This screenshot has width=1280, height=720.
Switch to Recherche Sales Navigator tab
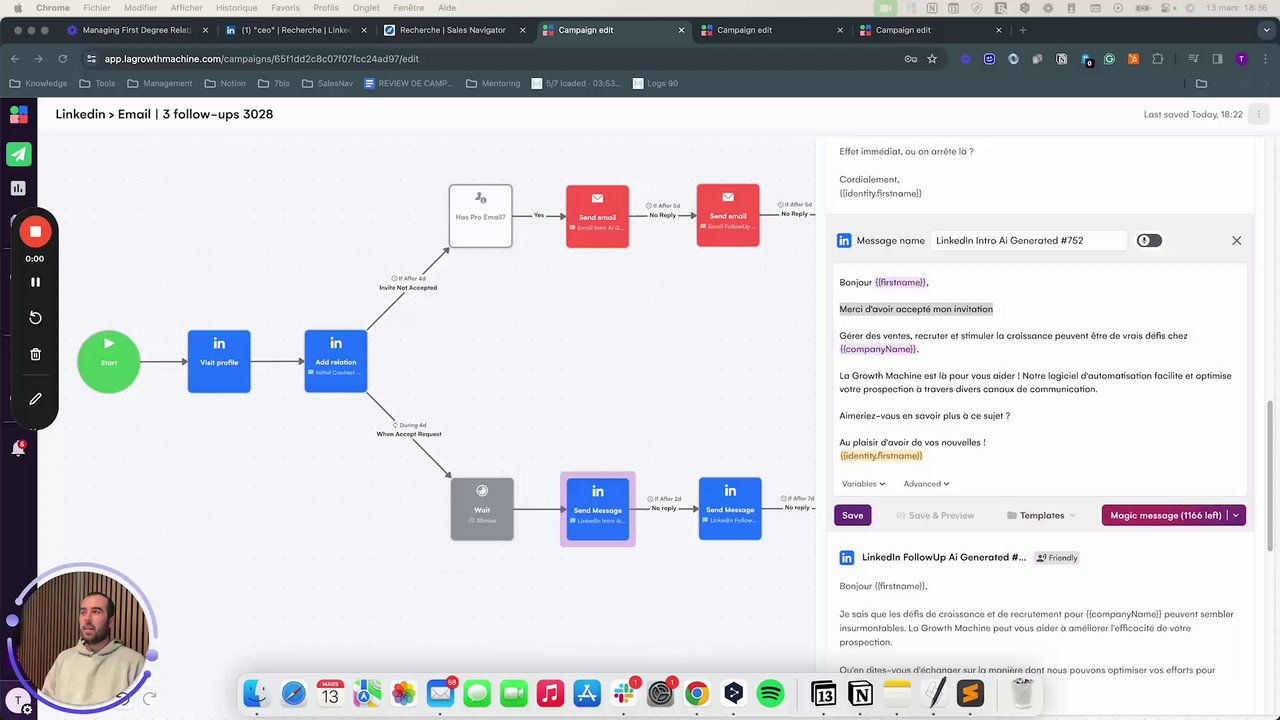(x=452, y=30)
